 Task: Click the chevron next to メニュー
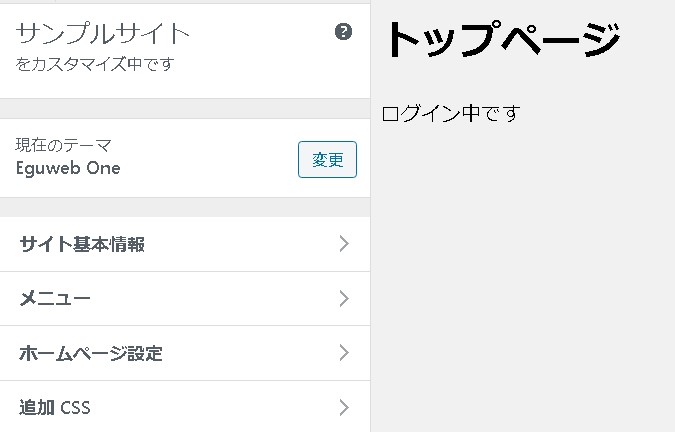pos(344,299)
